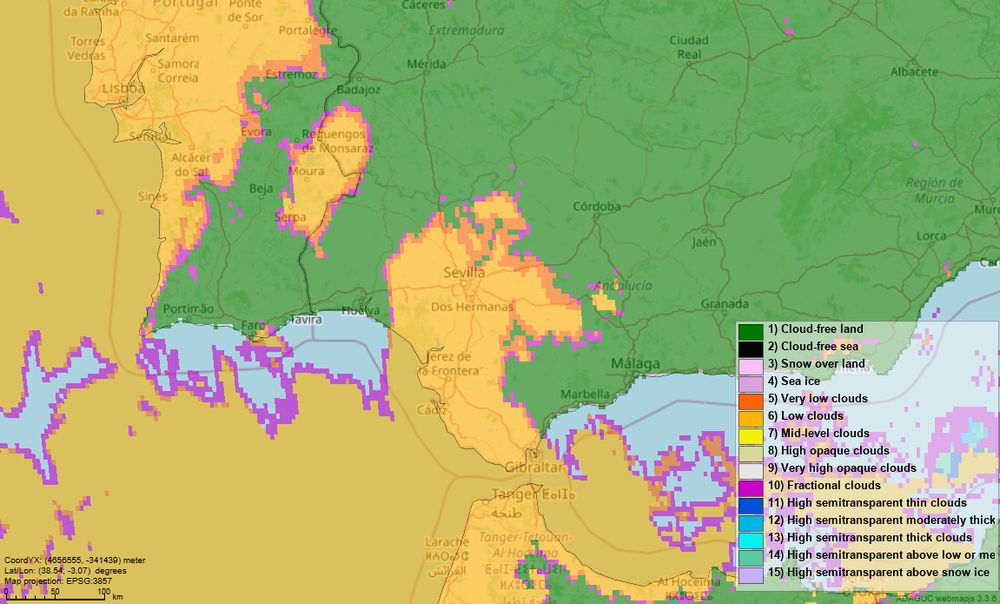
Task: Click the Región de Murcia label
Action: (x=934, y=191)
